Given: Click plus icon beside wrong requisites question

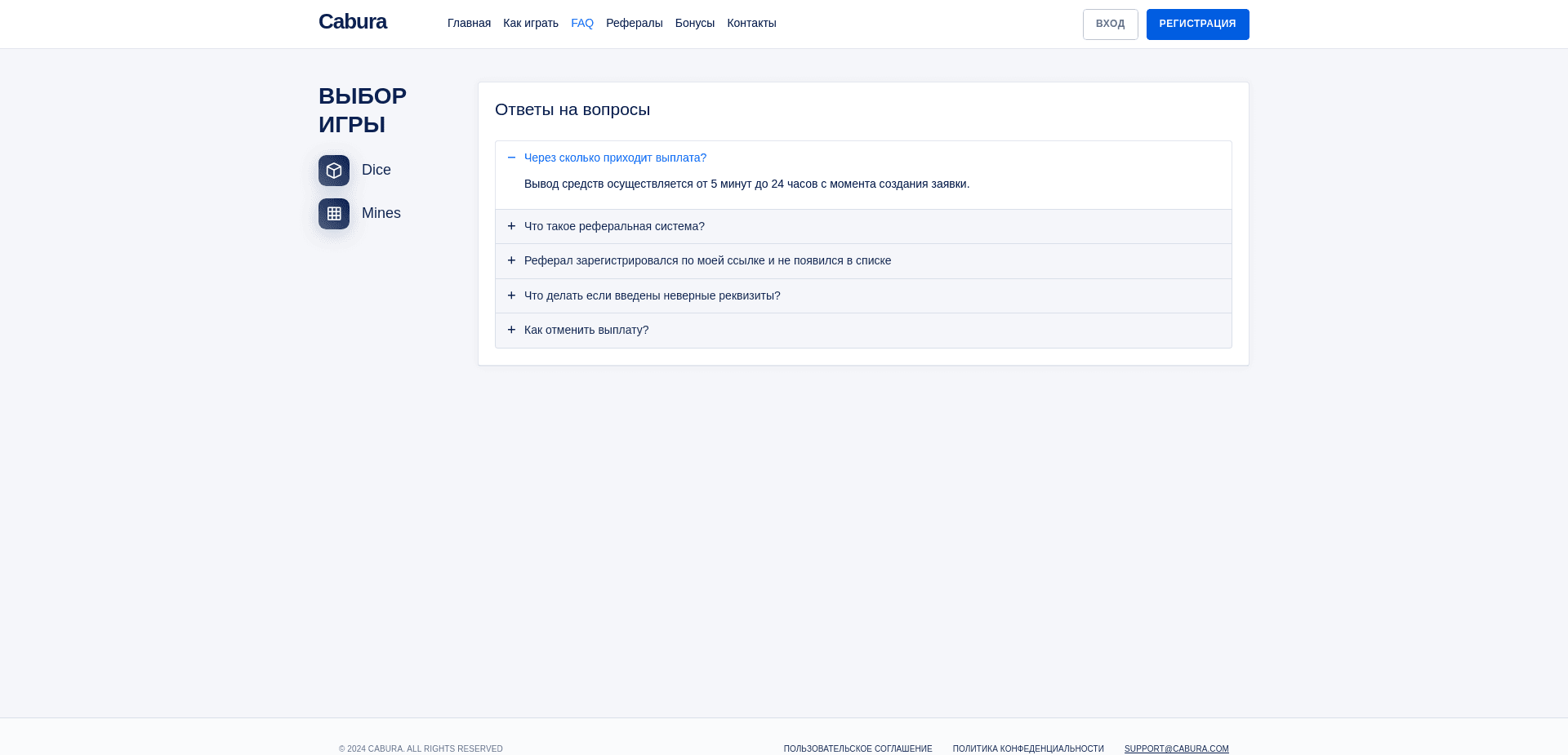Looking at the screenshot, I should (511, 295).
